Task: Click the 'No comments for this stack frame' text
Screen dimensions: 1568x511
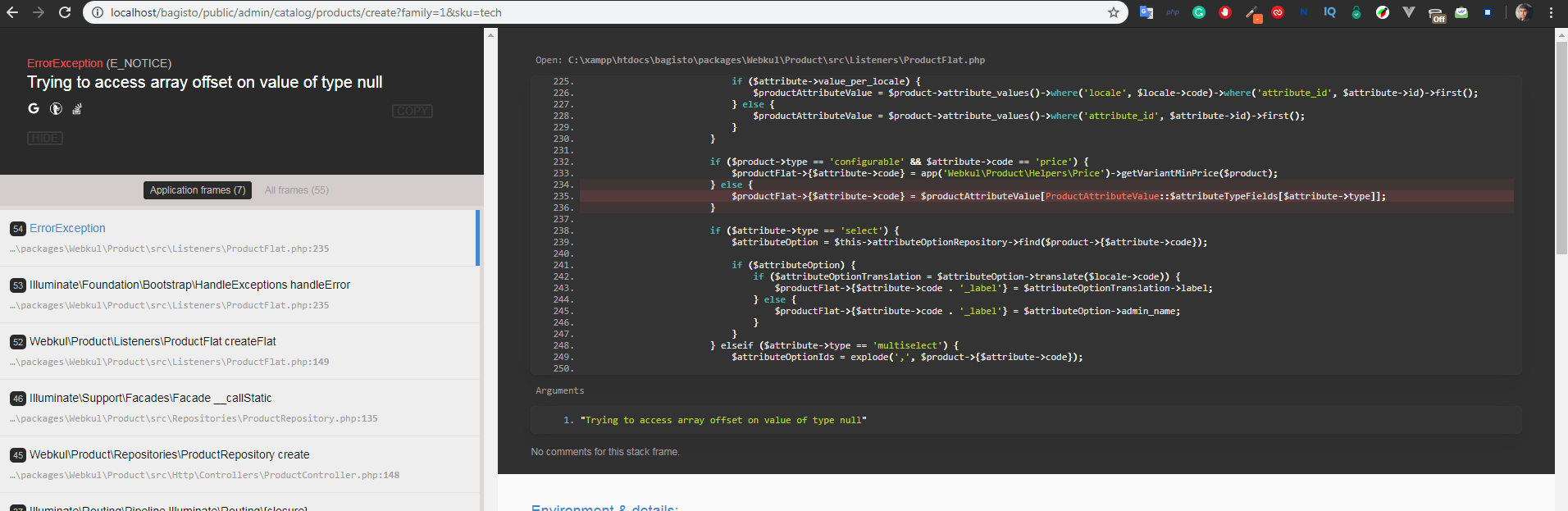Action: [605, 452]
